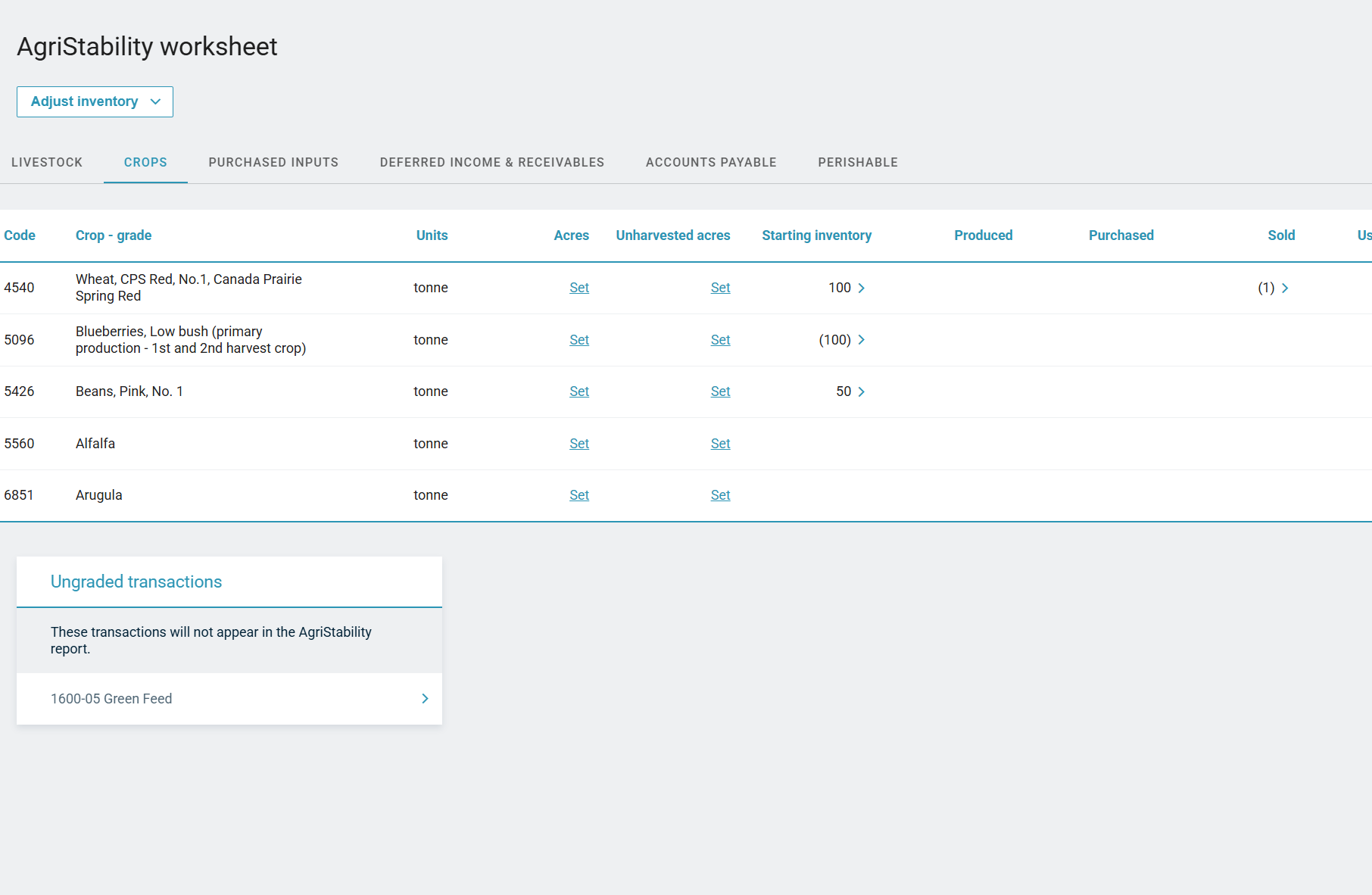Open the Adjust inventory dropdown
The width and height of the screenshot is (1372, 895).
pyautogui.click(x=95, y=101)
